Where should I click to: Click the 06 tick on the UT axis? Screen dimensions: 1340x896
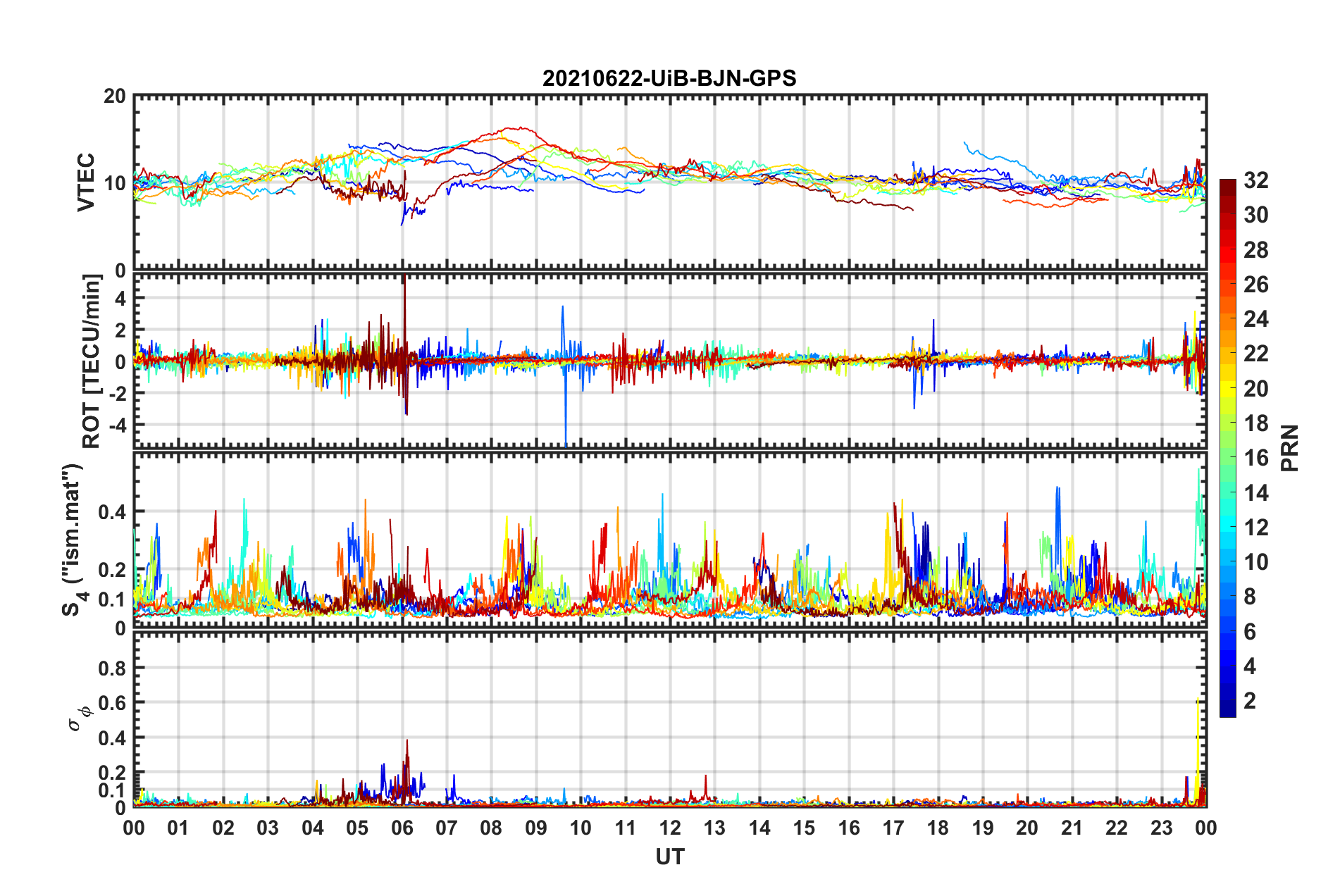pos(402,828)
